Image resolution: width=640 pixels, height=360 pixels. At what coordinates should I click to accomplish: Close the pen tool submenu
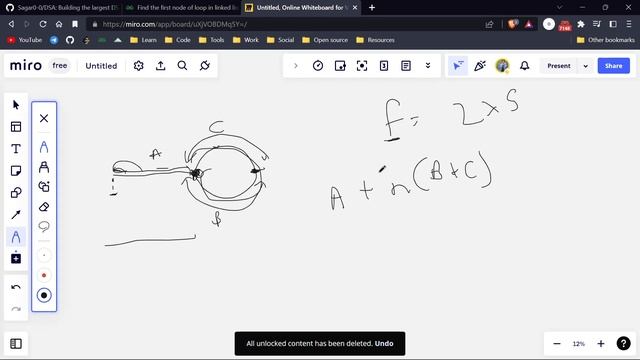click(x=44, y=118)
